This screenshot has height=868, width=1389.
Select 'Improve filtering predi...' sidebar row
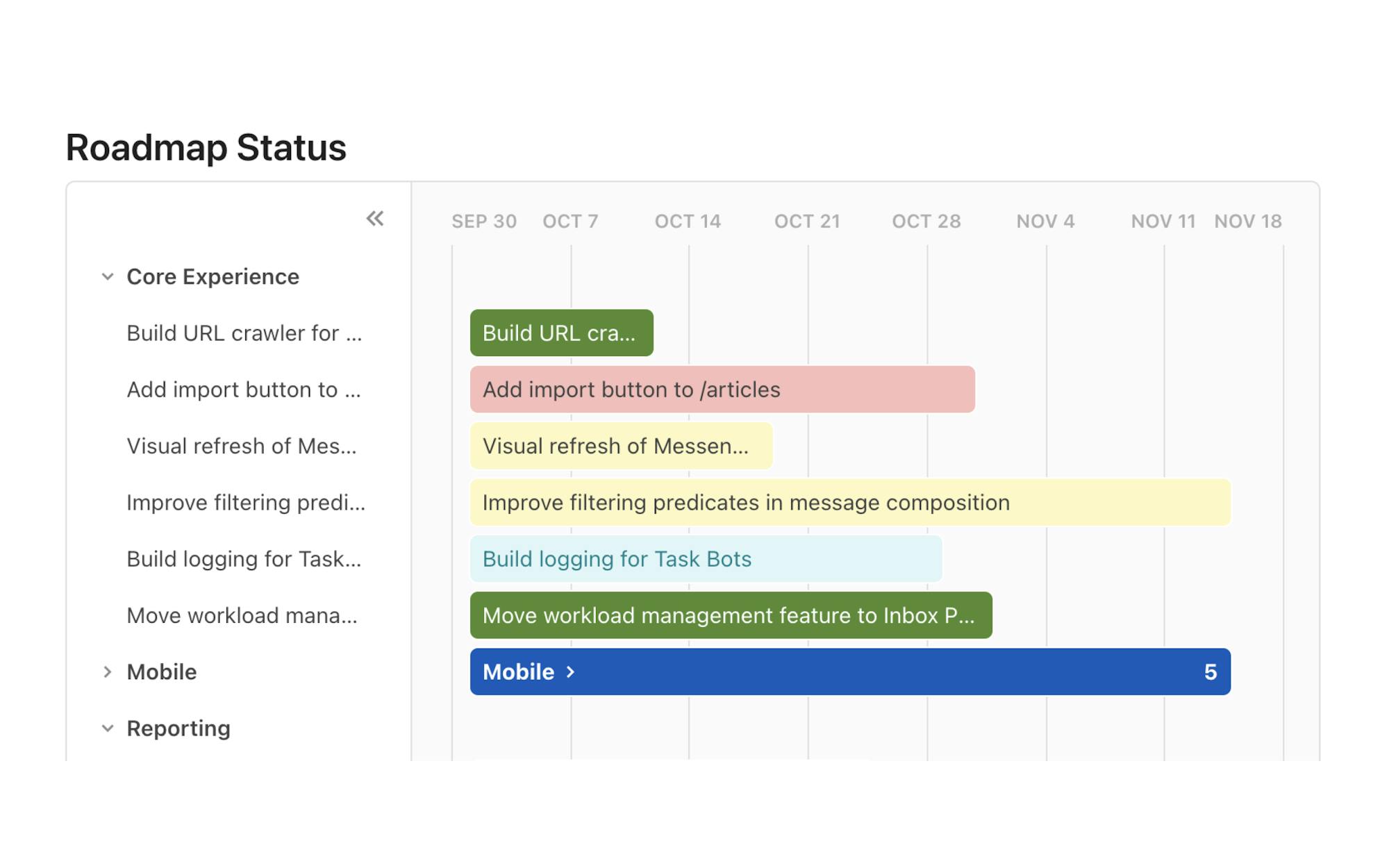click(245, 503)
